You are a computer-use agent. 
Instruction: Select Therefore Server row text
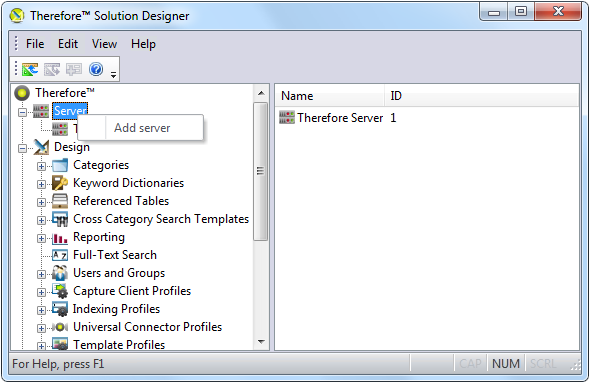click(340, 118)
